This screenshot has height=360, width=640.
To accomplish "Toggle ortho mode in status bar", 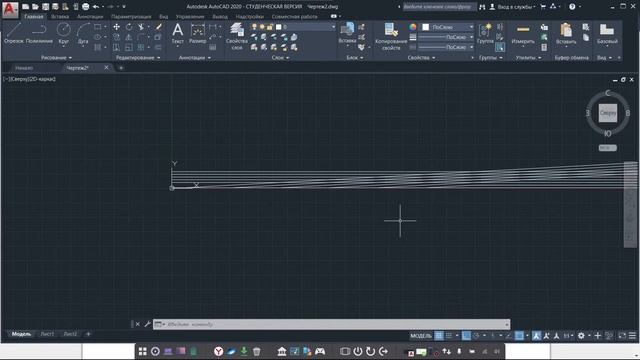I will click(x=466, y=336).
